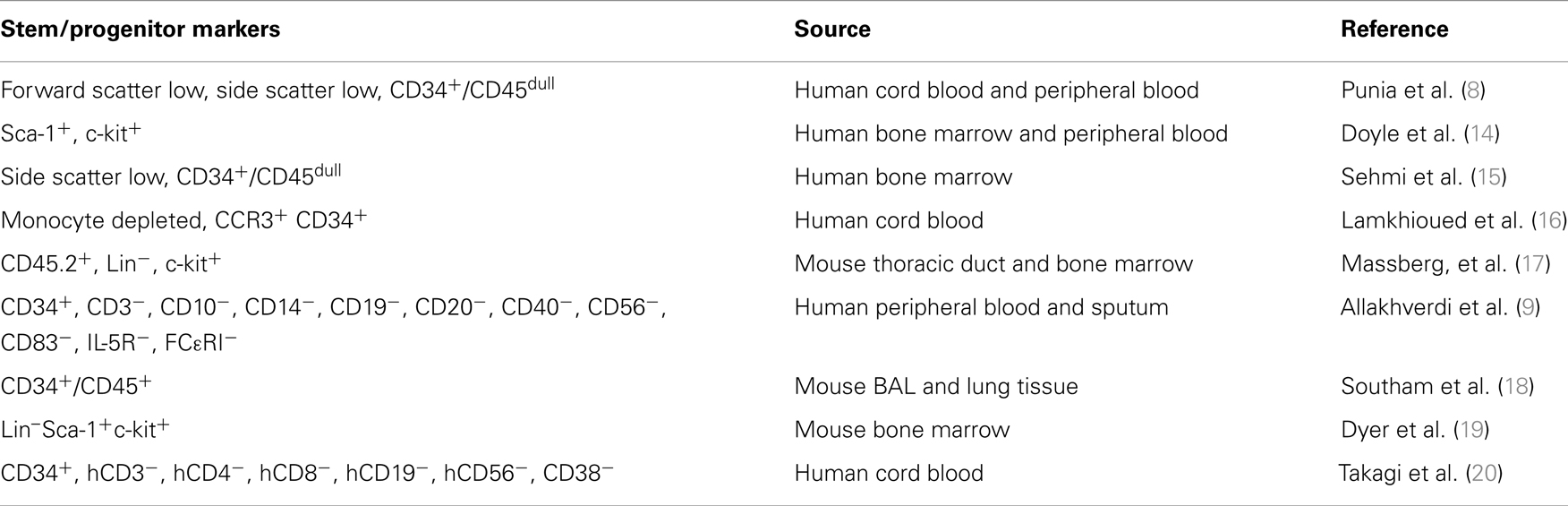Select the Human peripheral blood and sputum cell
The width and height of the screenshot is (1568, 506).
click(981, 308)
